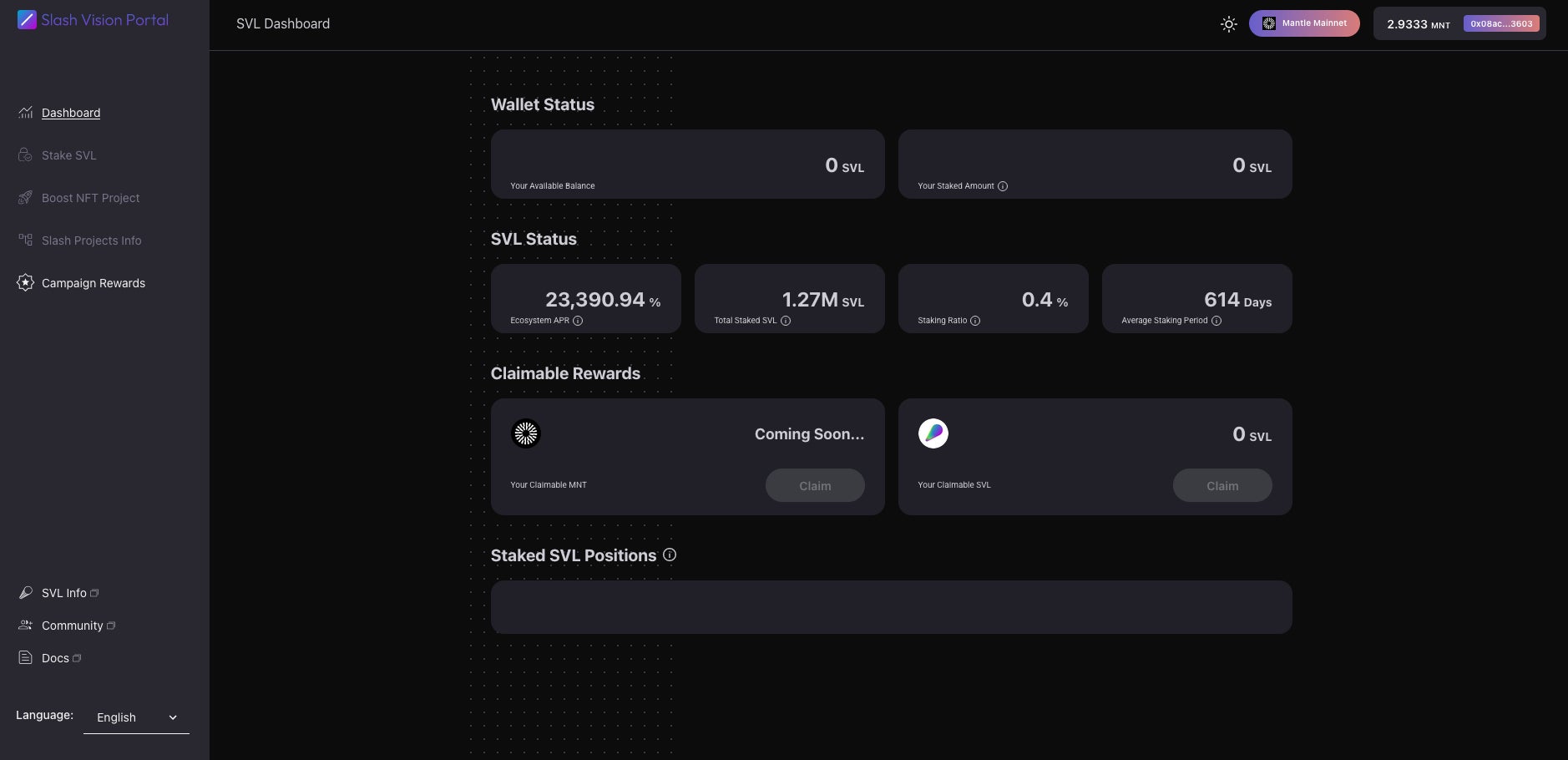Screen dimensions: 1568x760
Task: Toggle light/dark theme sun icon
Action: [1228, 24]
